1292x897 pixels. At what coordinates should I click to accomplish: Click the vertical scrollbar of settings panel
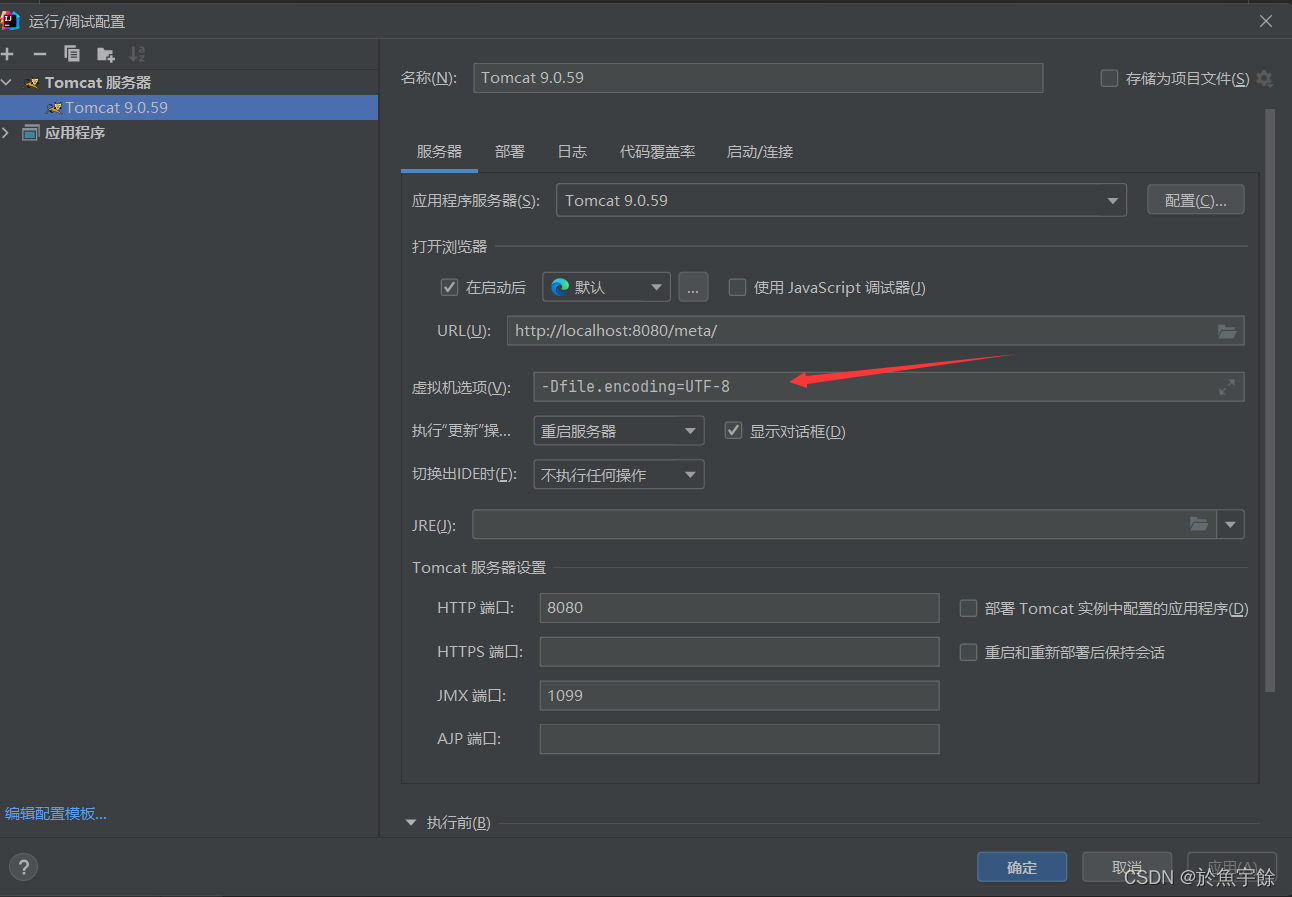[1270, 400]
